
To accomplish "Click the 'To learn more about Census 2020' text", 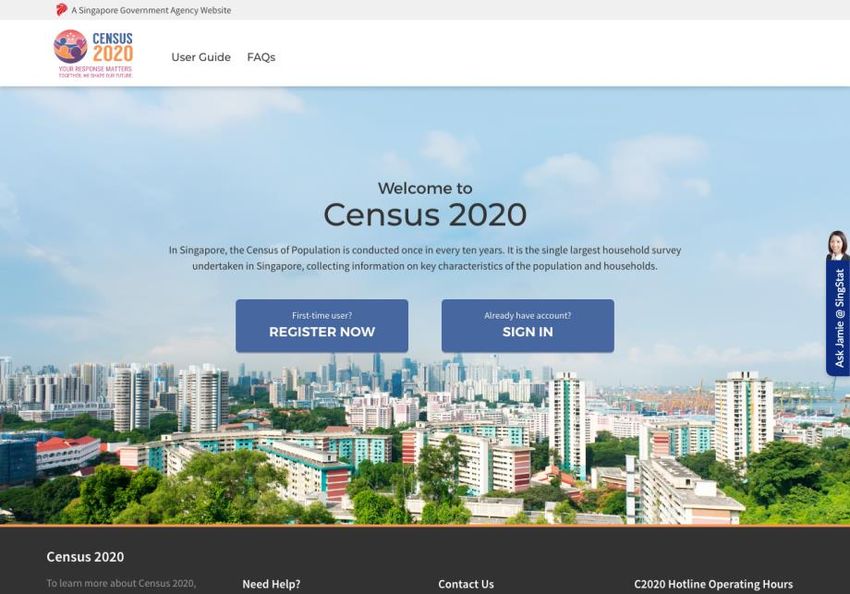I will click(121, 583).
